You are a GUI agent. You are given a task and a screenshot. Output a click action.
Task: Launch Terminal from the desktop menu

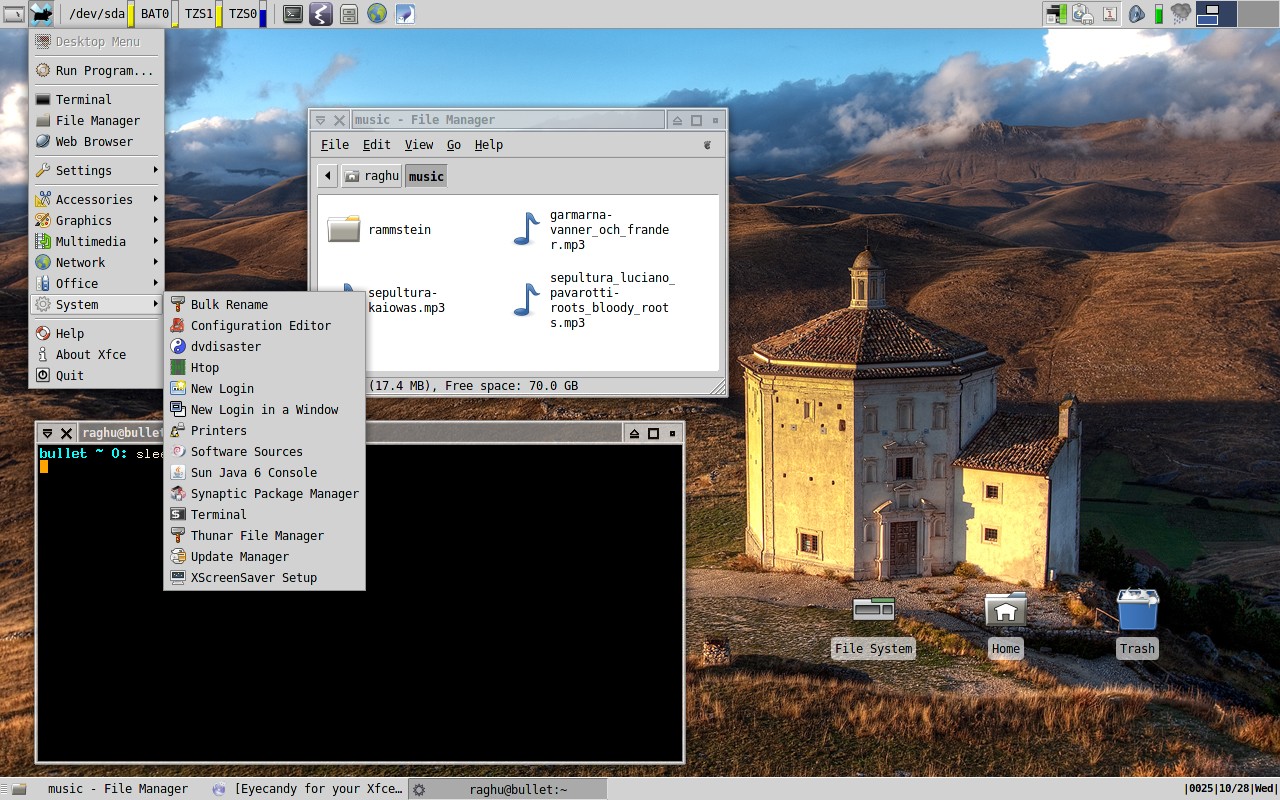click(96, 100)
